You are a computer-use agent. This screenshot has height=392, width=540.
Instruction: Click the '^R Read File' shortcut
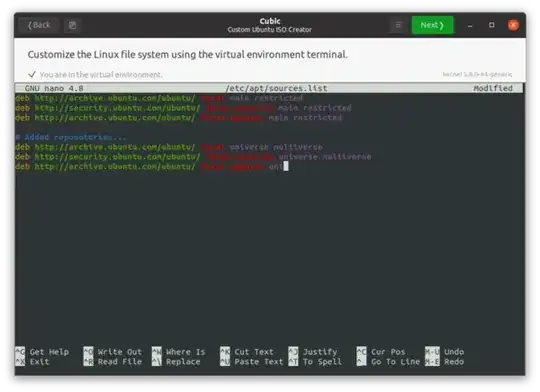coord(113,362)
